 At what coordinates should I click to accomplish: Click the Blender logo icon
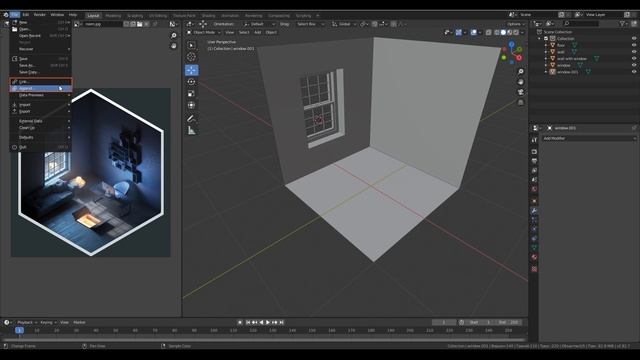[6, 15]
